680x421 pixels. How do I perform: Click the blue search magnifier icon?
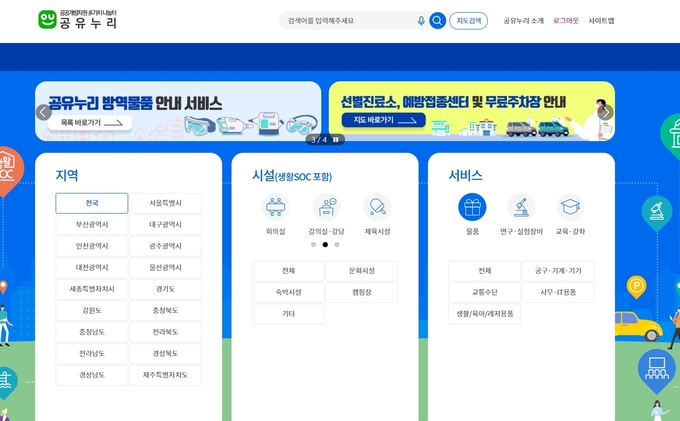[437, 20]
